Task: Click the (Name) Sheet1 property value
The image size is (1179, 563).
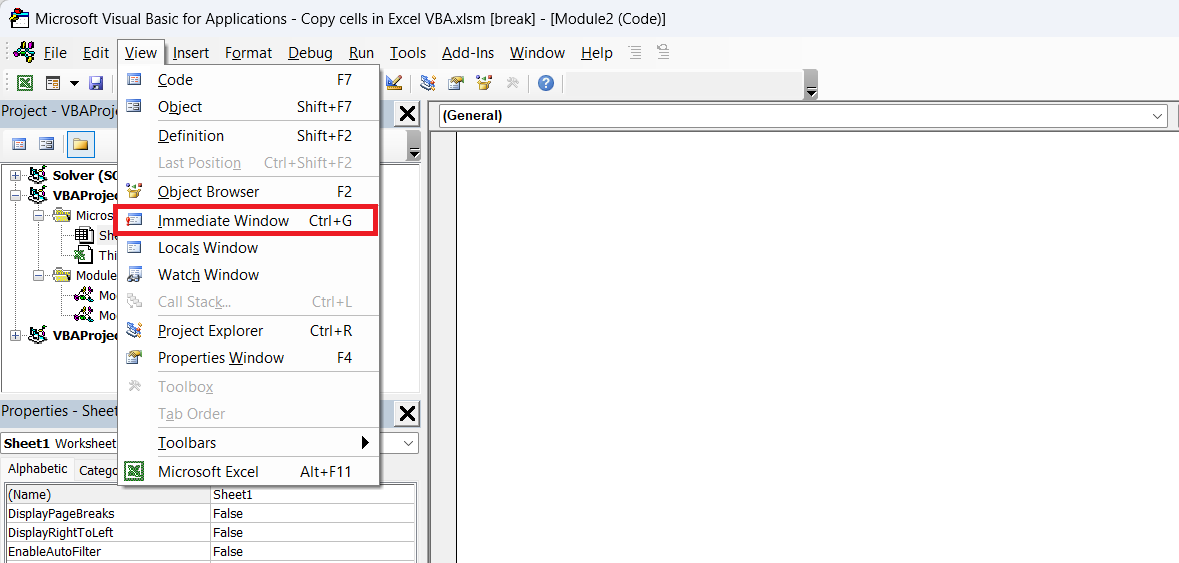Action: (313, 495)
